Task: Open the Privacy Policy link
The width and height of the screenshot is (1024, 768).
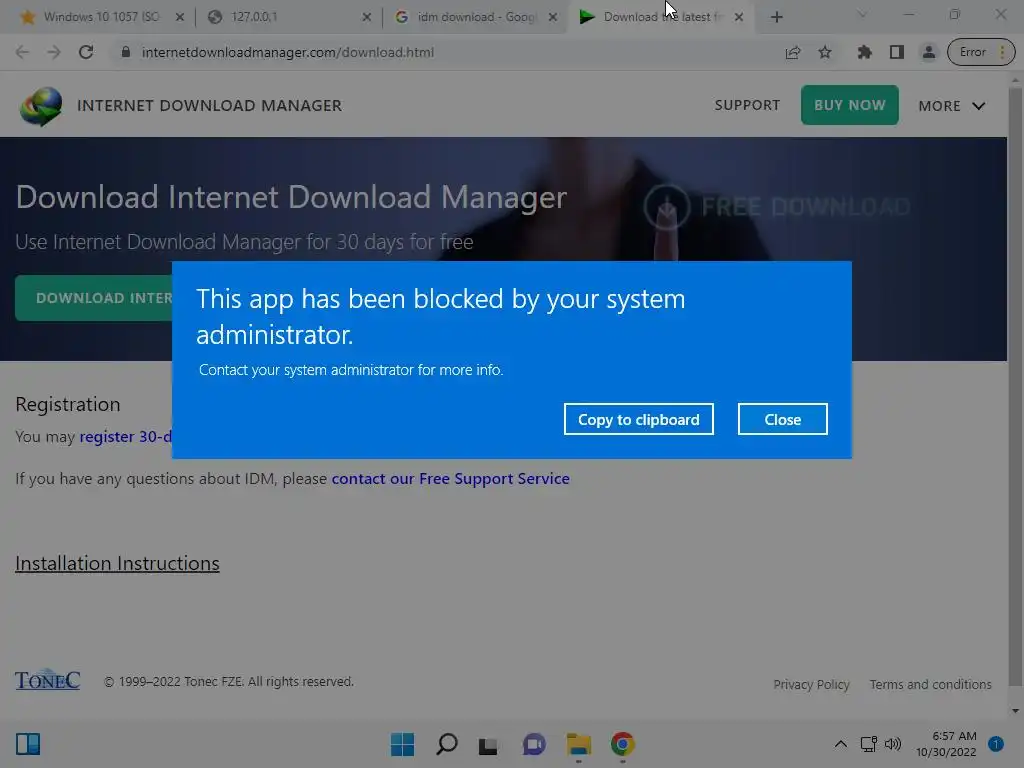Action: (x=811, y=684)
